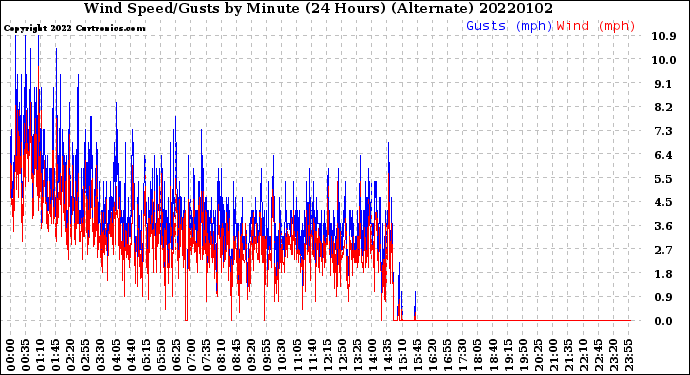Click x-axis time label 15:45
Image resolution: width=690 pixels, height=375 pixels.
[417, 355]
